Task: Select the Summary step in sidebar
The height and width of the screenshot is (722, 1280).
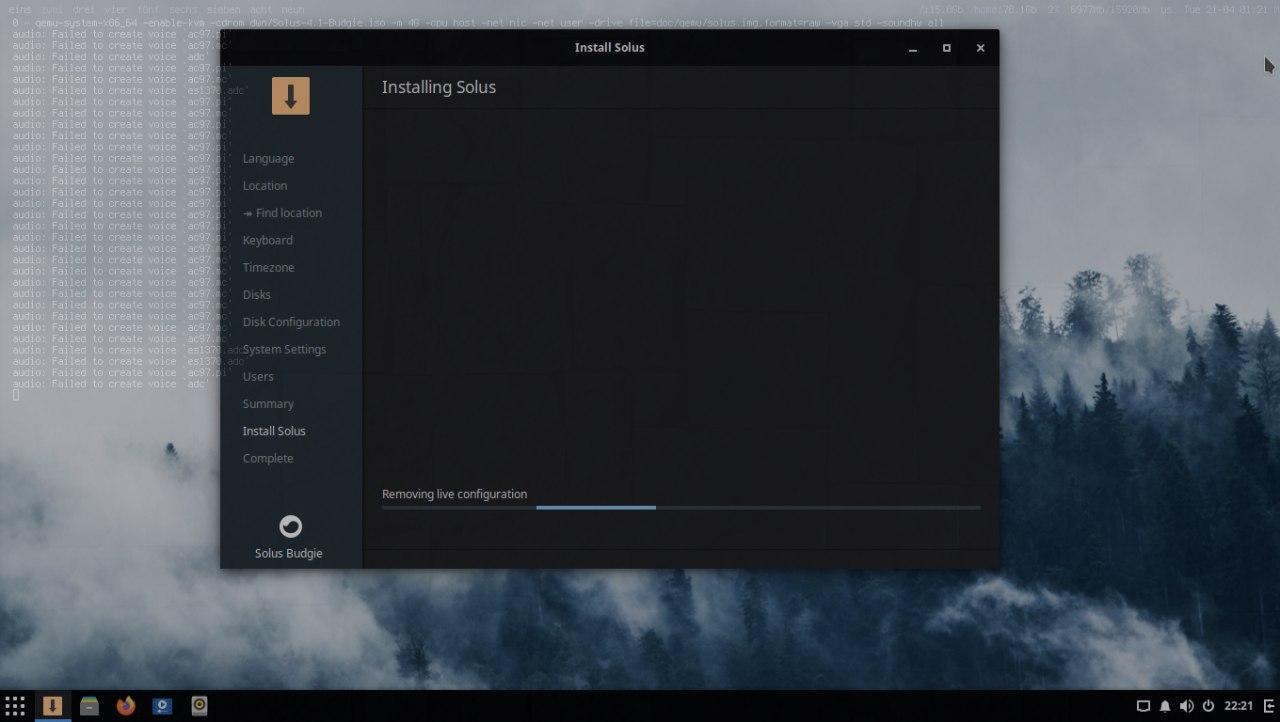Action: click(268, 404)
